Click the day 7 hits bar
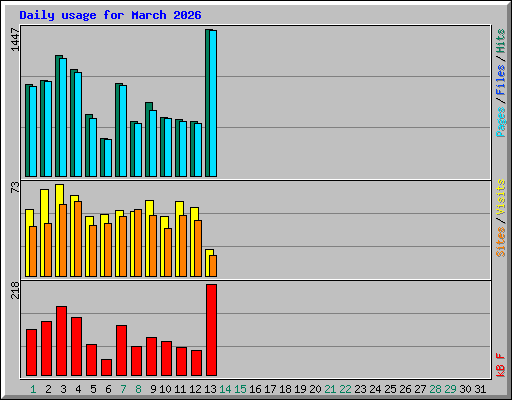This screenshot has height=400, width=512. (118, 130)
